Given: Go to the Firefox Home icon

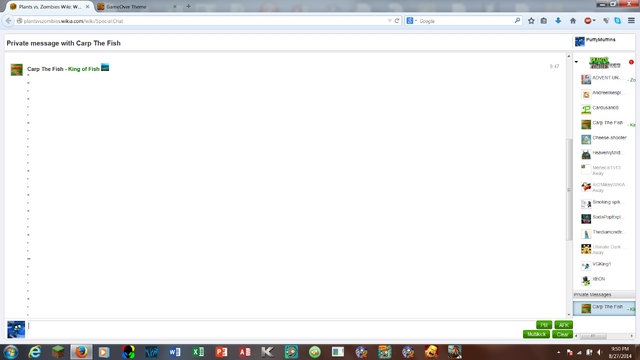Looking at the screenshot, I should coord(573,21).
